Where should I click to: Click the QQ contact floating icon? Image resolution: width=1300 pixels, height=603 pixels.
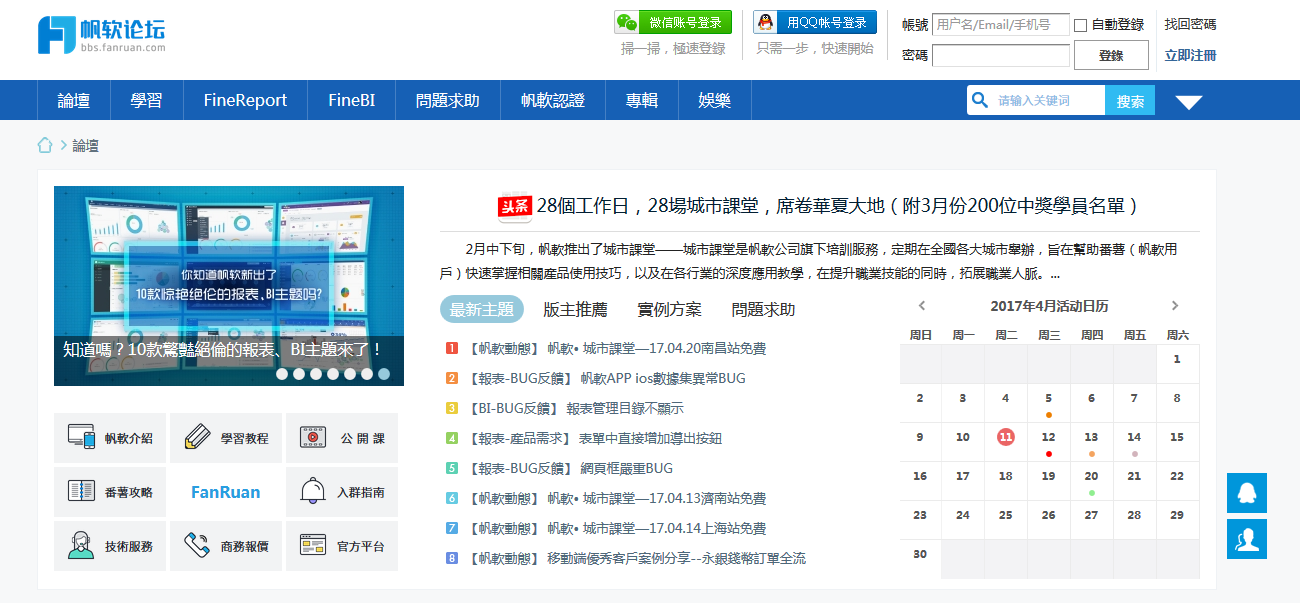[1247, 493]
